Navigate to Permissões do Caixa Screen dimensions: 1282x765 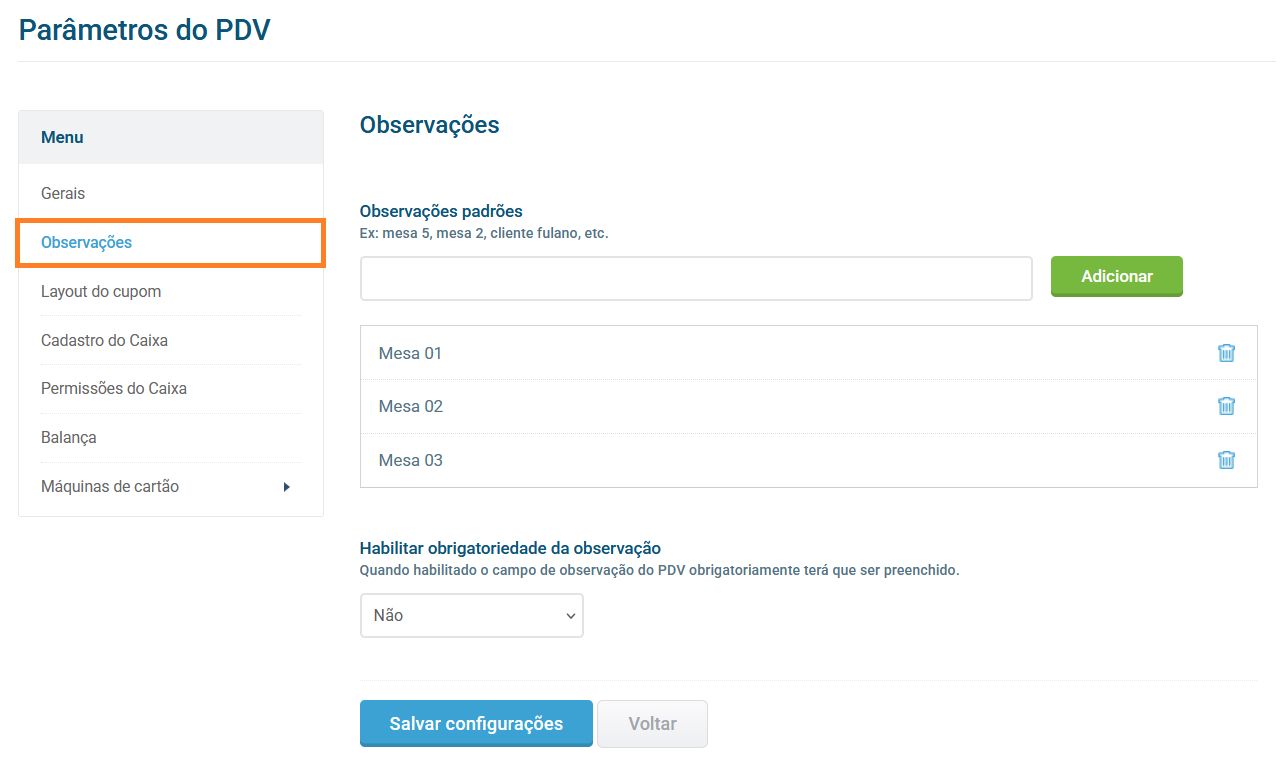(114, 389)
